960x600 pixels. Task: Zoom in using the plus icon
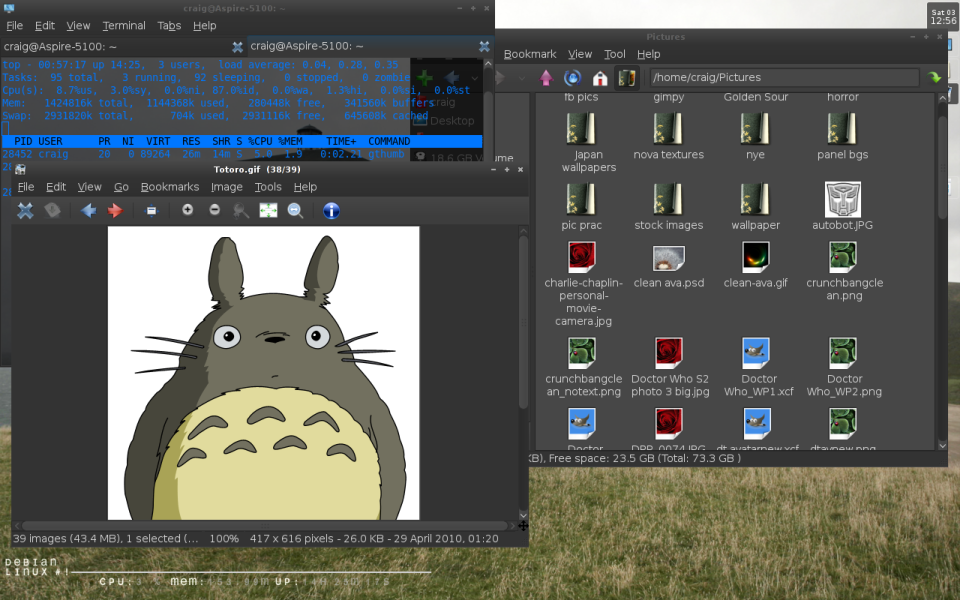pos(187,210)
